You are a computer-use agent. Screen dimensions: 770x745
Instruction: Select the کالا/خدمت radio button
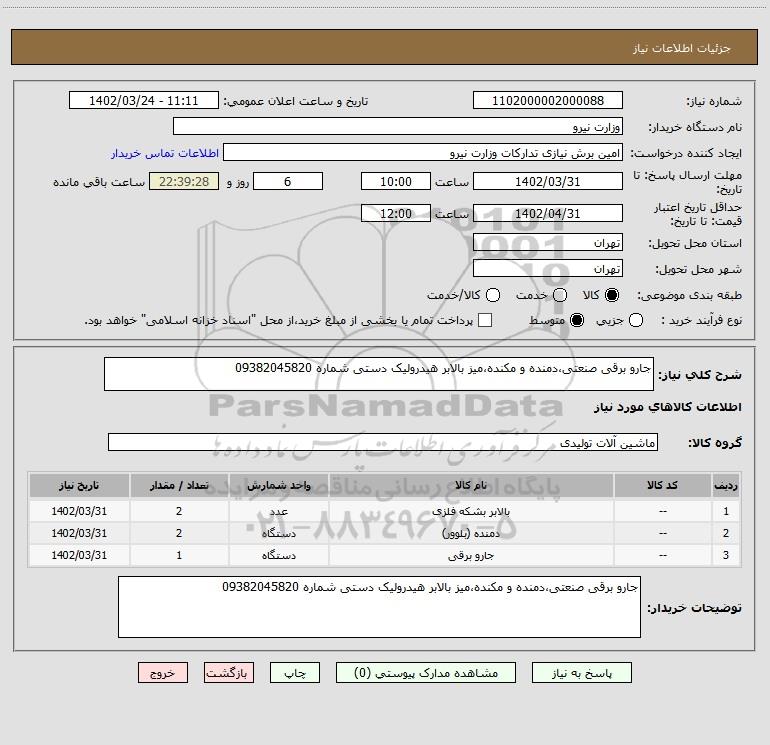pyautogui.click(x=493, y=295)
